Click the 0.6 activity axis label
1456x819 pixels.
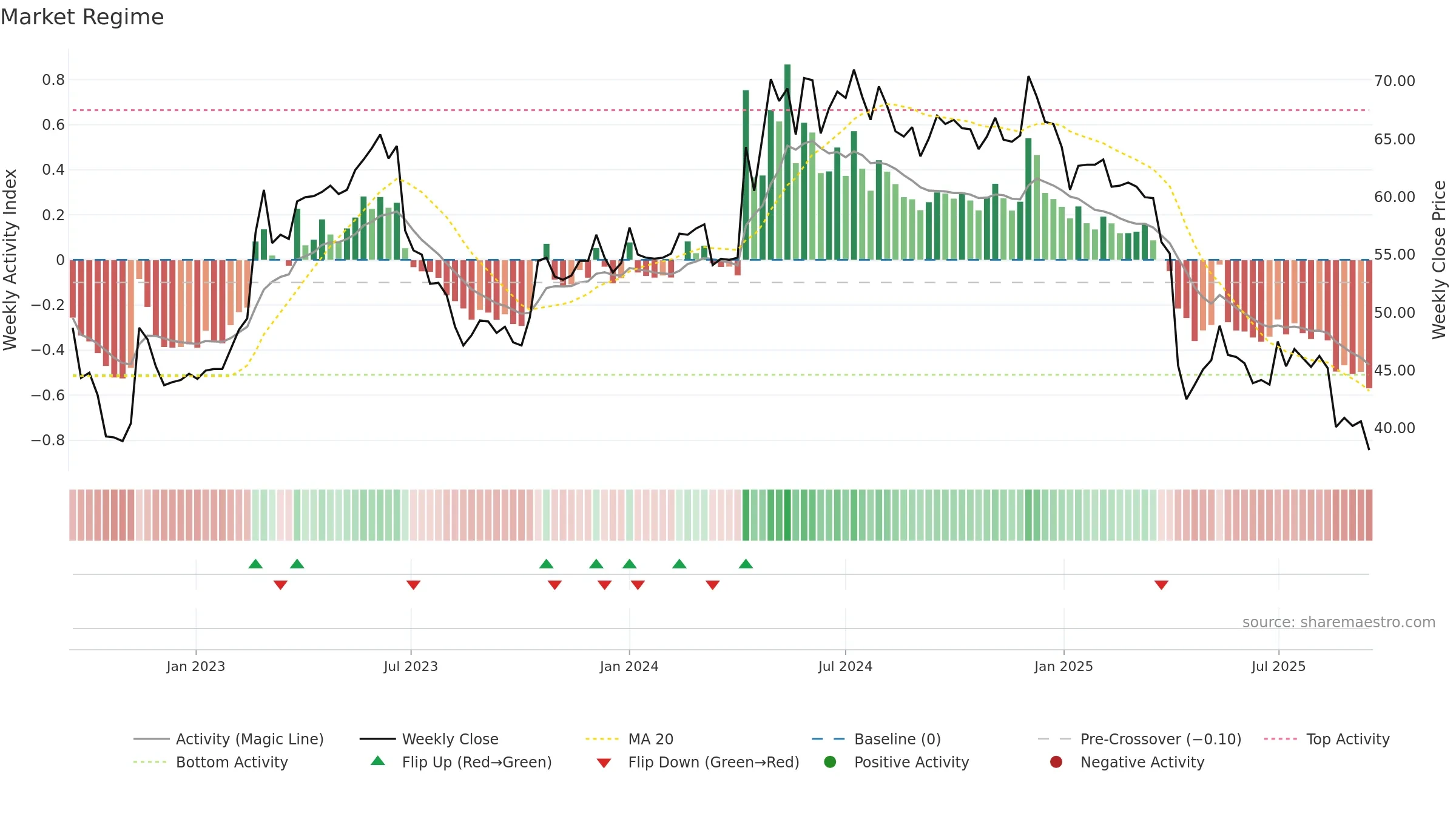pos(53,124)
